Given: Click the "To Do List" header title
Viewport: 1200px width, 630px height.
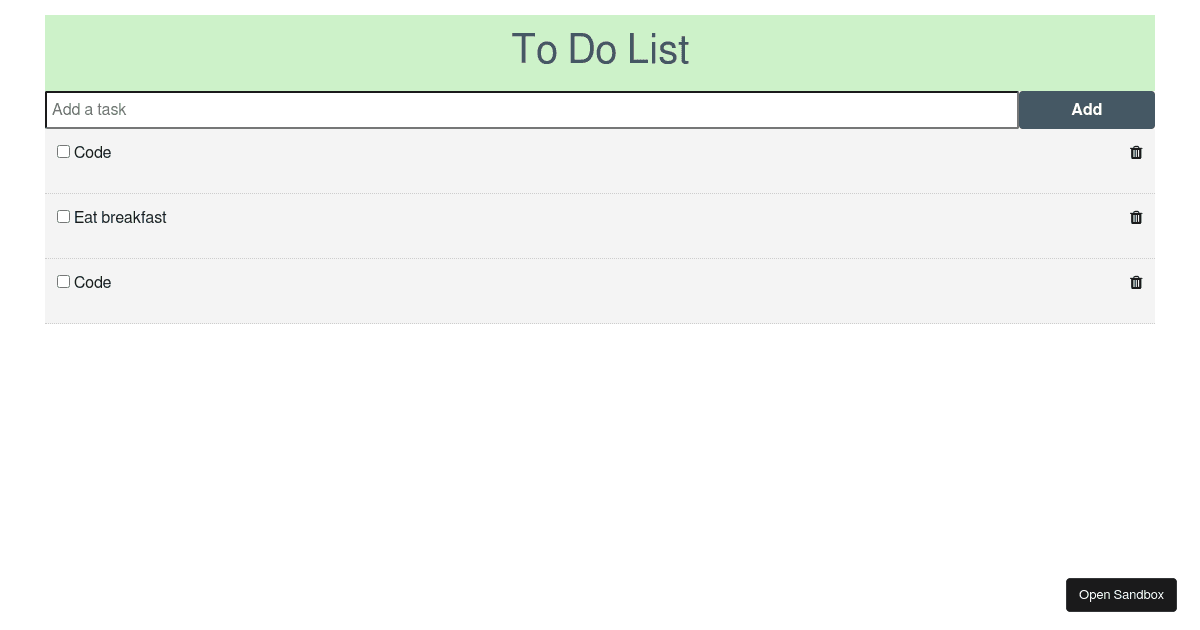Looking at the screenshot, I should click(600, 50).
